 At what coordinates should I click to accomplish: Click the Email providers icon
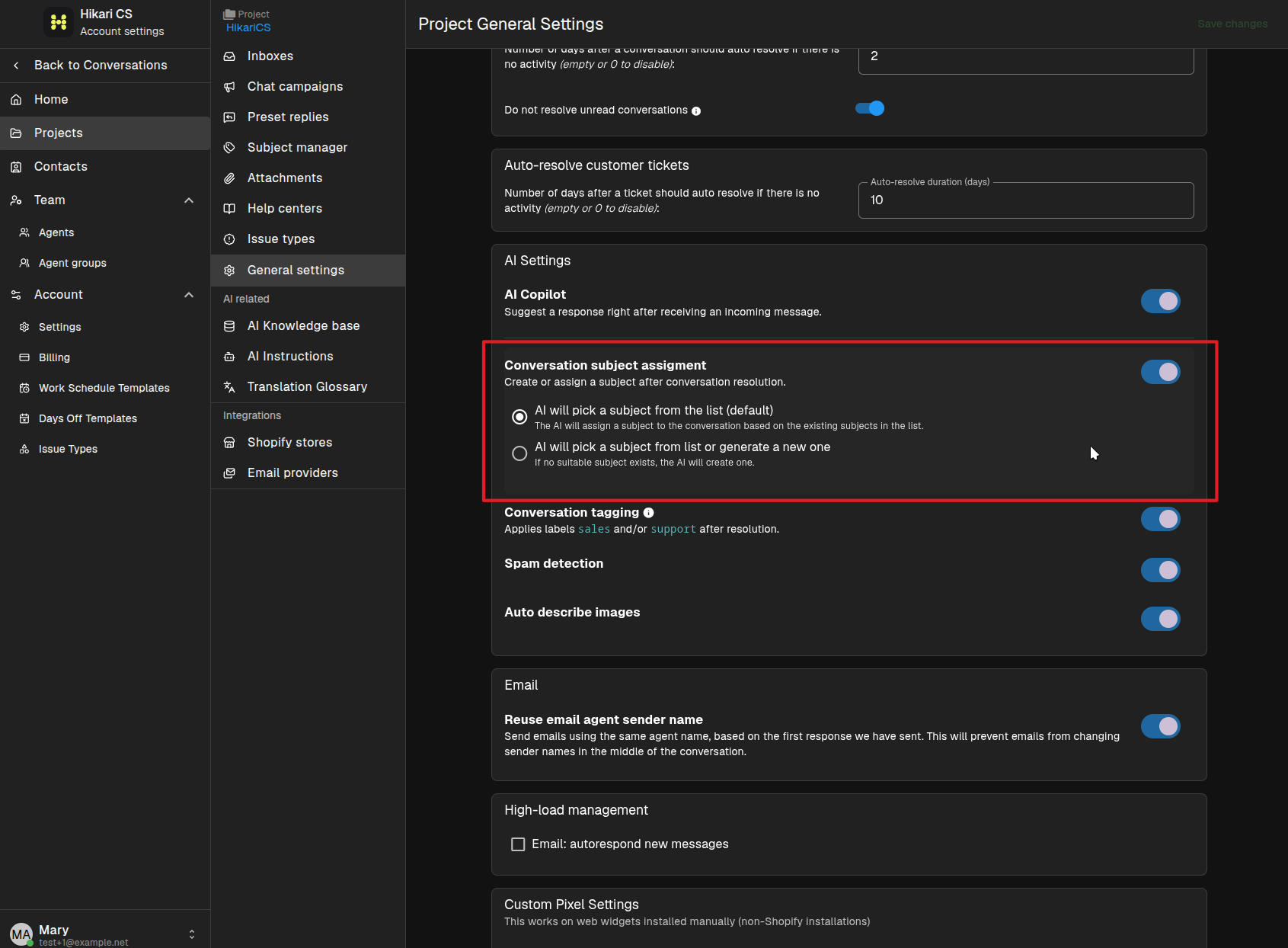(229, 473)
